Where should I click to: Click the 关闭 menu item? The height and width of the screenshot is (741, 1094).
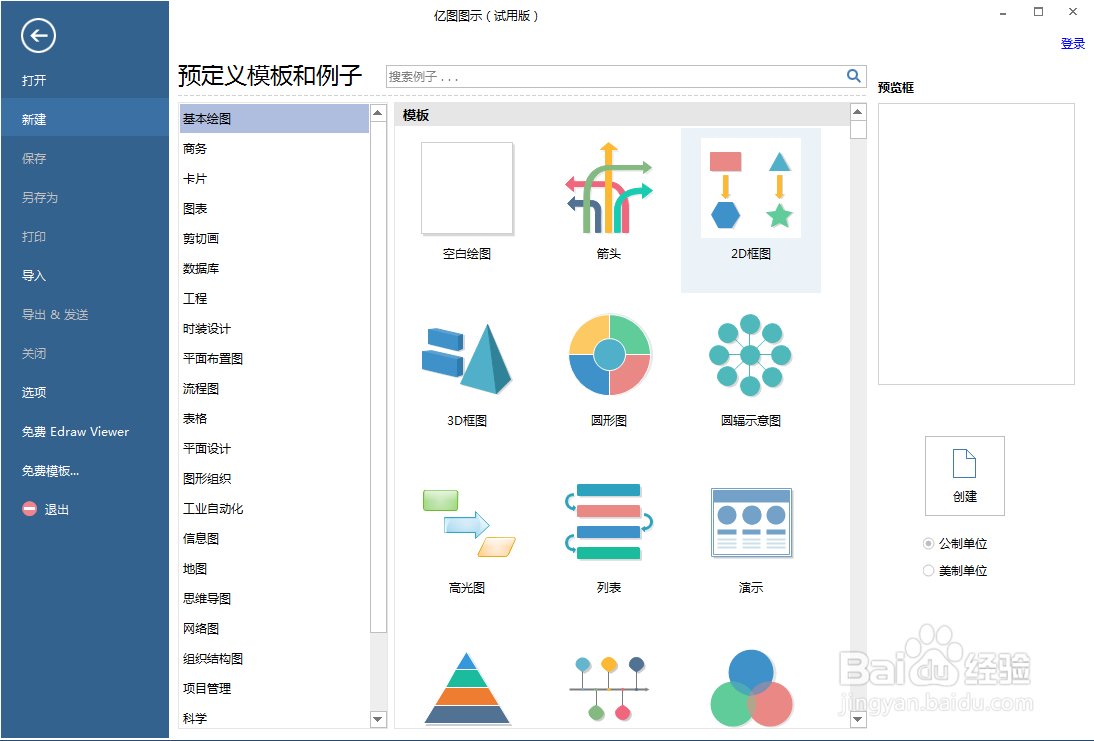tap(84, 354)
